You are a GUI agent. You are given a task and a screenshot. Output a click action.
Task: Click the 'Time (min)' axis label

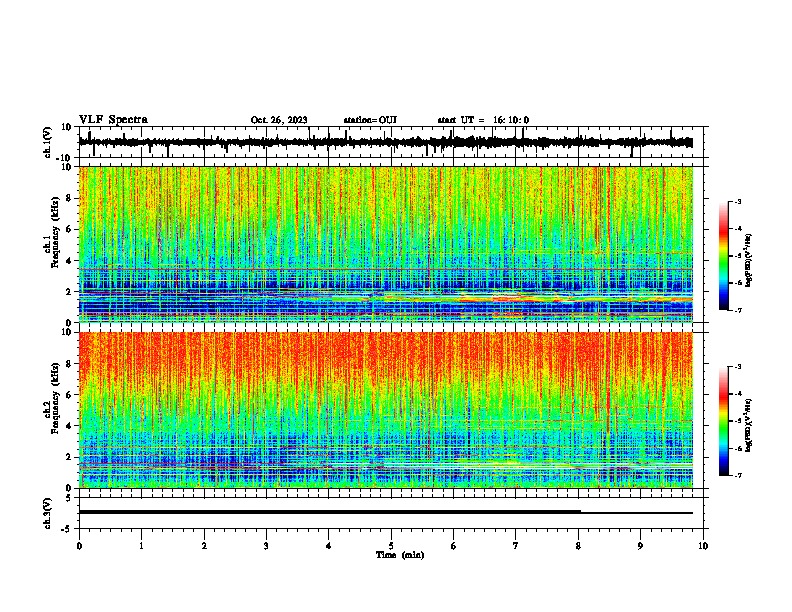point(400,555)
